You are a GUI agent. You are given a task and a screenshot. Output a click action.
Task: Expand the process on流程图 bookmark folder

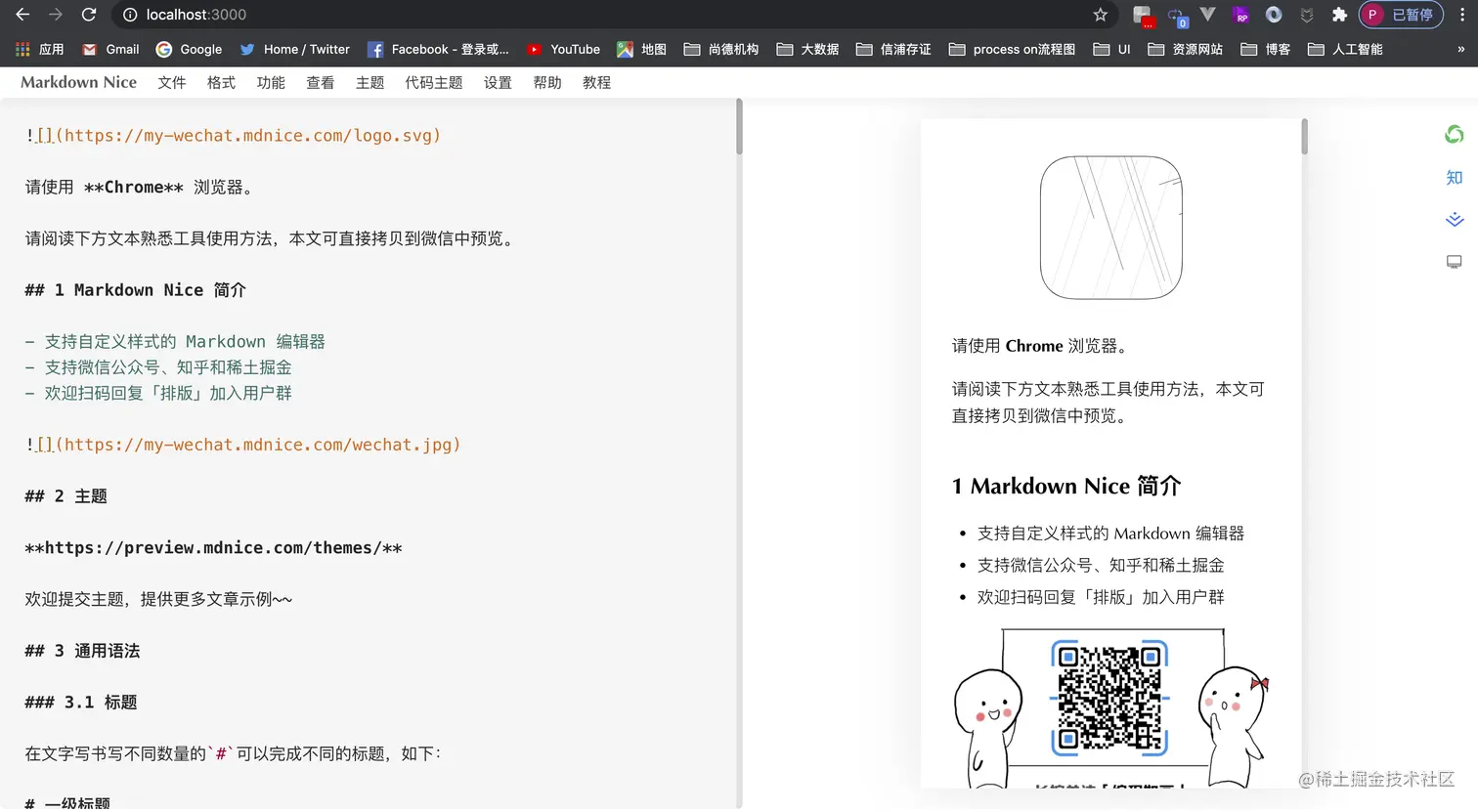click(x=1012, y=49)
